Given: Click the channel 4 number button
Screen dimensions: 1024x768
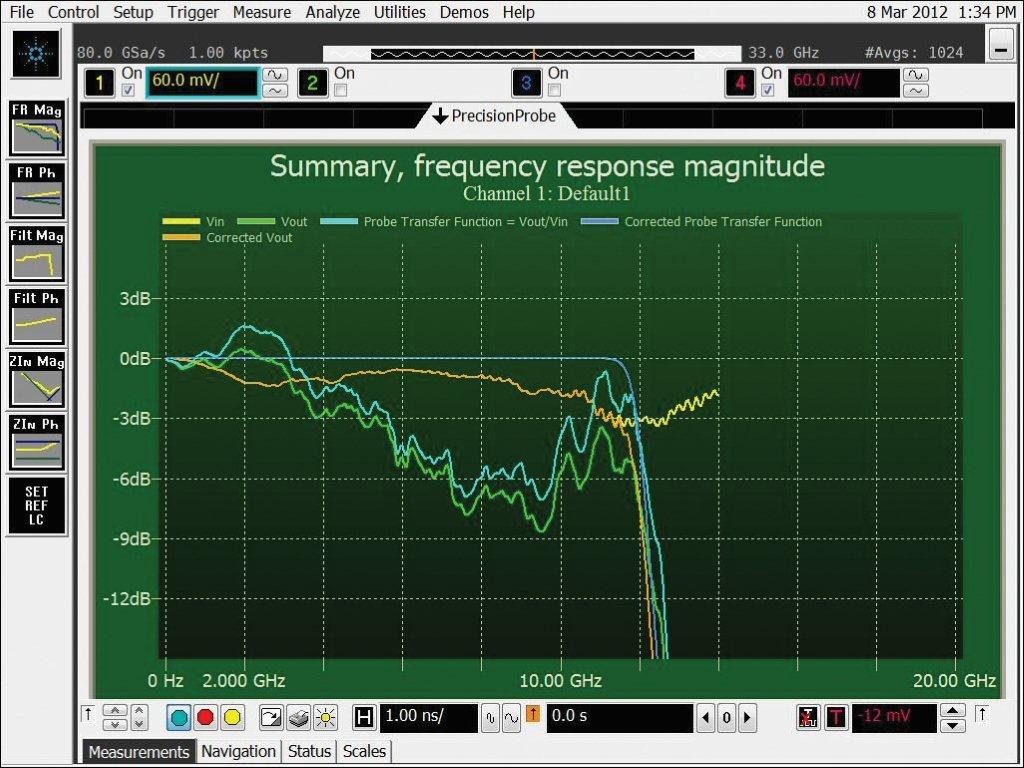Looking at the screenshot, I should click(740, 83).
